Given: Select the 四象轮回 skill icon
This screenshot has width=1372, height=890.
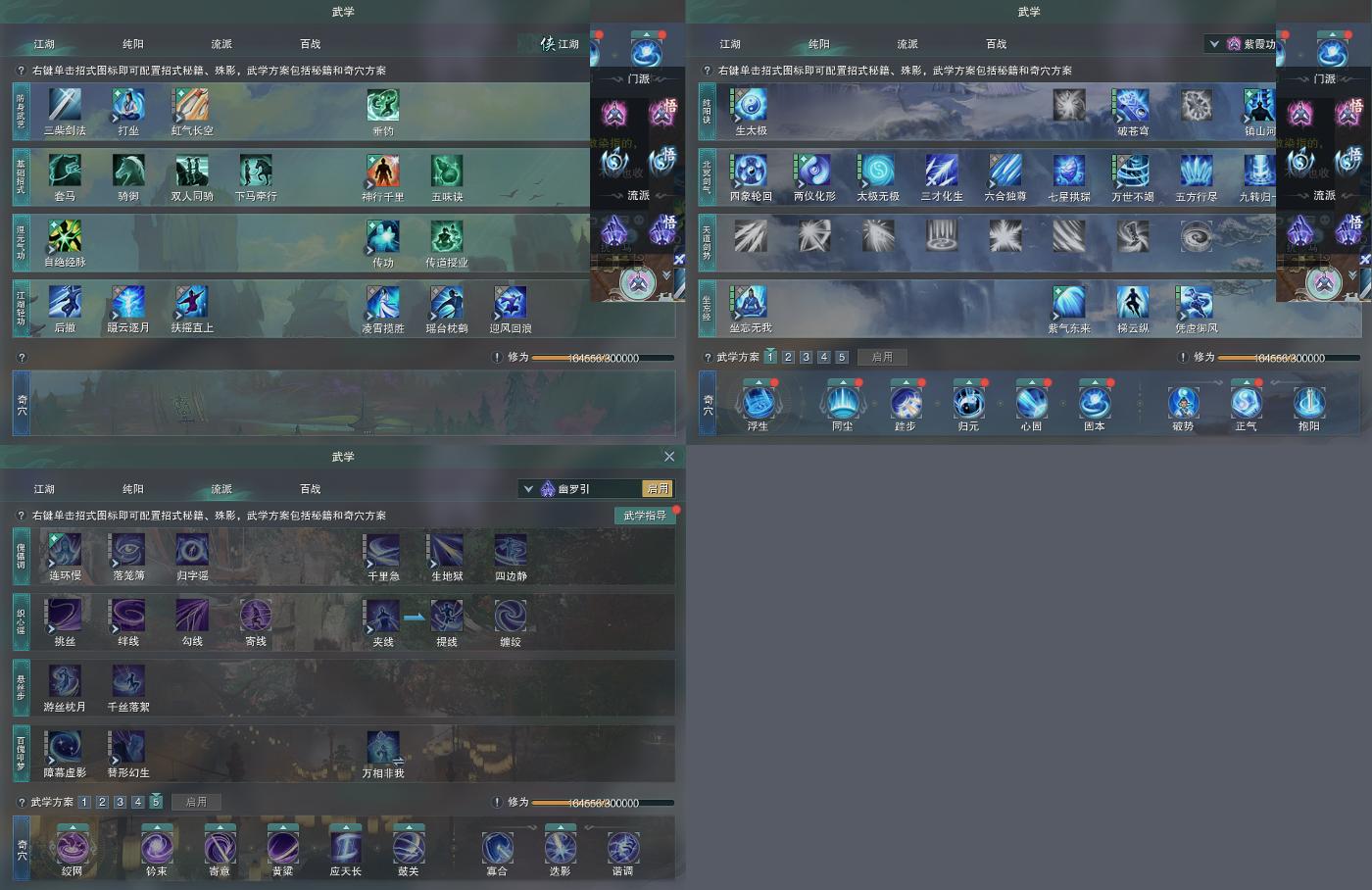Looking at the screenshot, I should [x=751, y=172].
